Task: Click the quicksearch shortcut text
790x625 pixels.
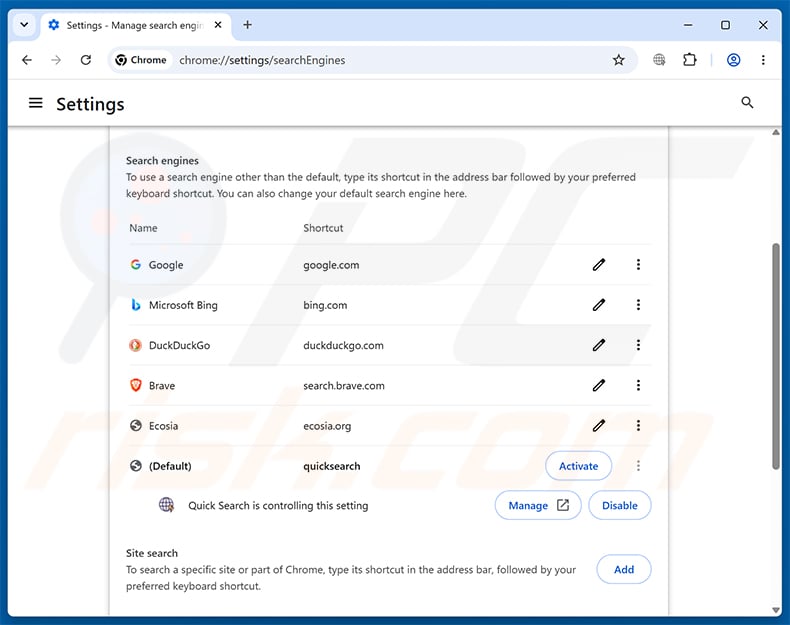Action: [332, 466]
